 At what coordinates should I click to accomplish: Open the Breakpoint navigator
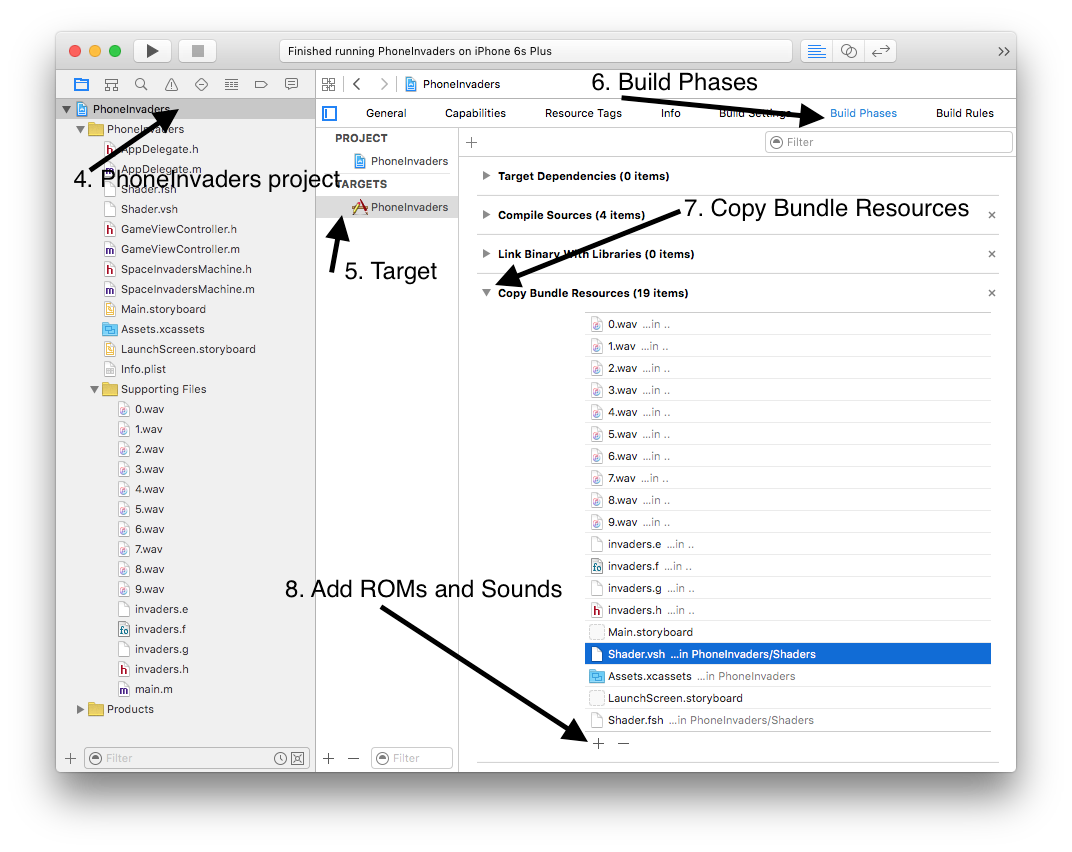(x=261, y=84)
